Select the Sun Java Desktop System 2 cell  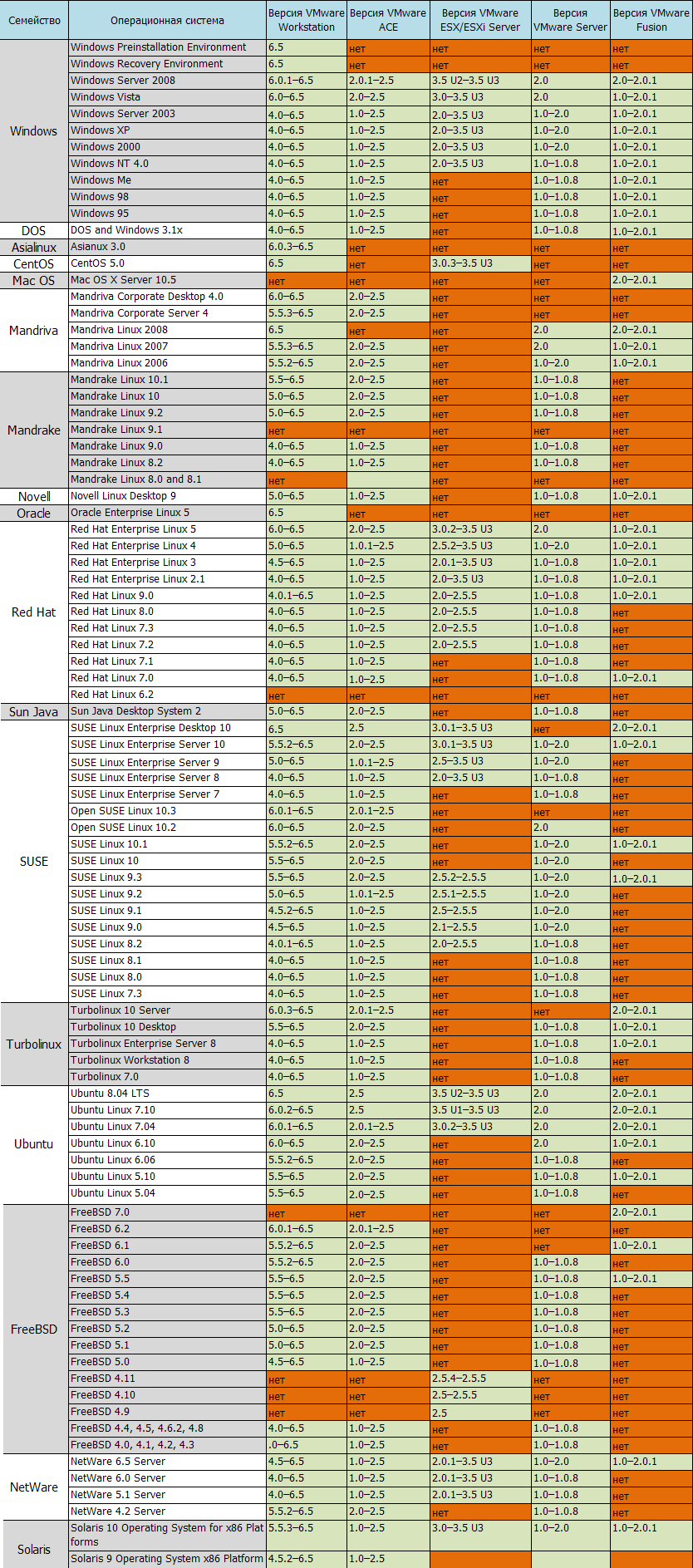pyautogui.click(x=135, y=711)
